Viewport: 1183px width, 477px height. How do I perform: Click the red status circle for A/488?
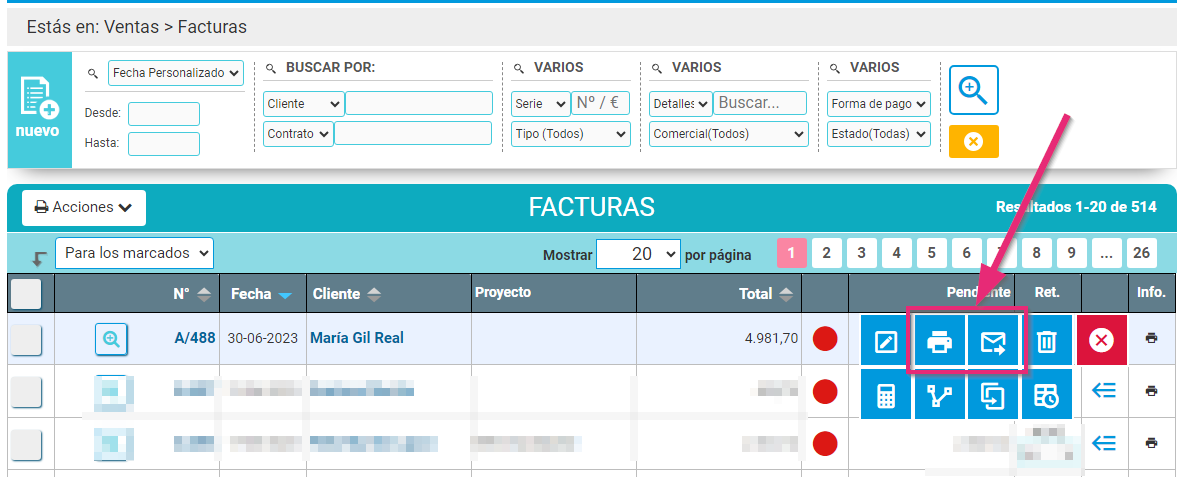pyautogui.click(x=825, y=339)
